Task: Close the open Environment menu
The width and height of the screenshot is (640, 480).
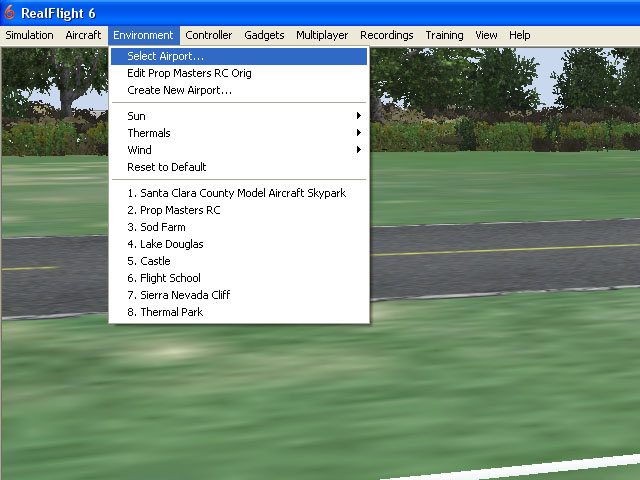Action: [x=143, y=36]
